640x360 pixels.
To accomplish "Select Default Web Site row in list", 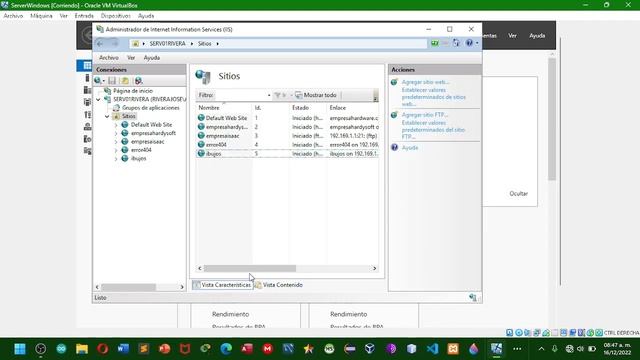I will (x=287, y=118).
